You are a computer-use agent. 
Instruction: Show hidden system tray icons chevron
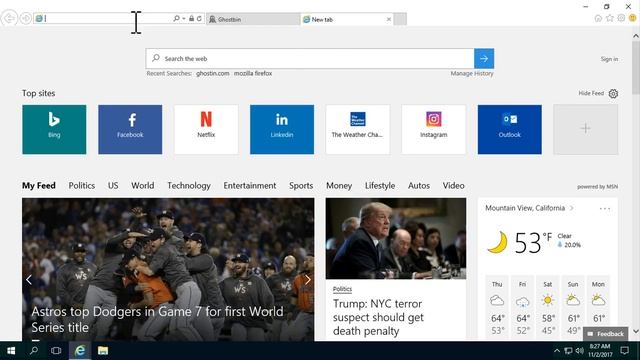[557, 351]
